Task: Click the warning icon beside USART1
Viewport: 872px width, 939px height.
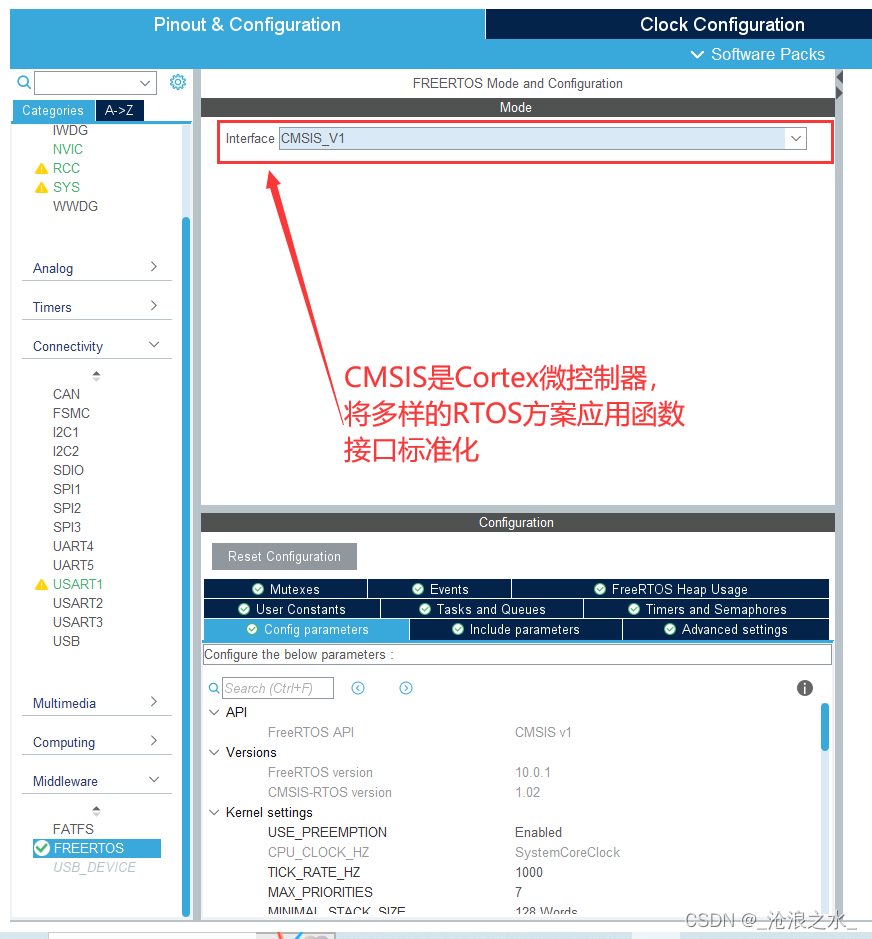Action: (42, 584)
